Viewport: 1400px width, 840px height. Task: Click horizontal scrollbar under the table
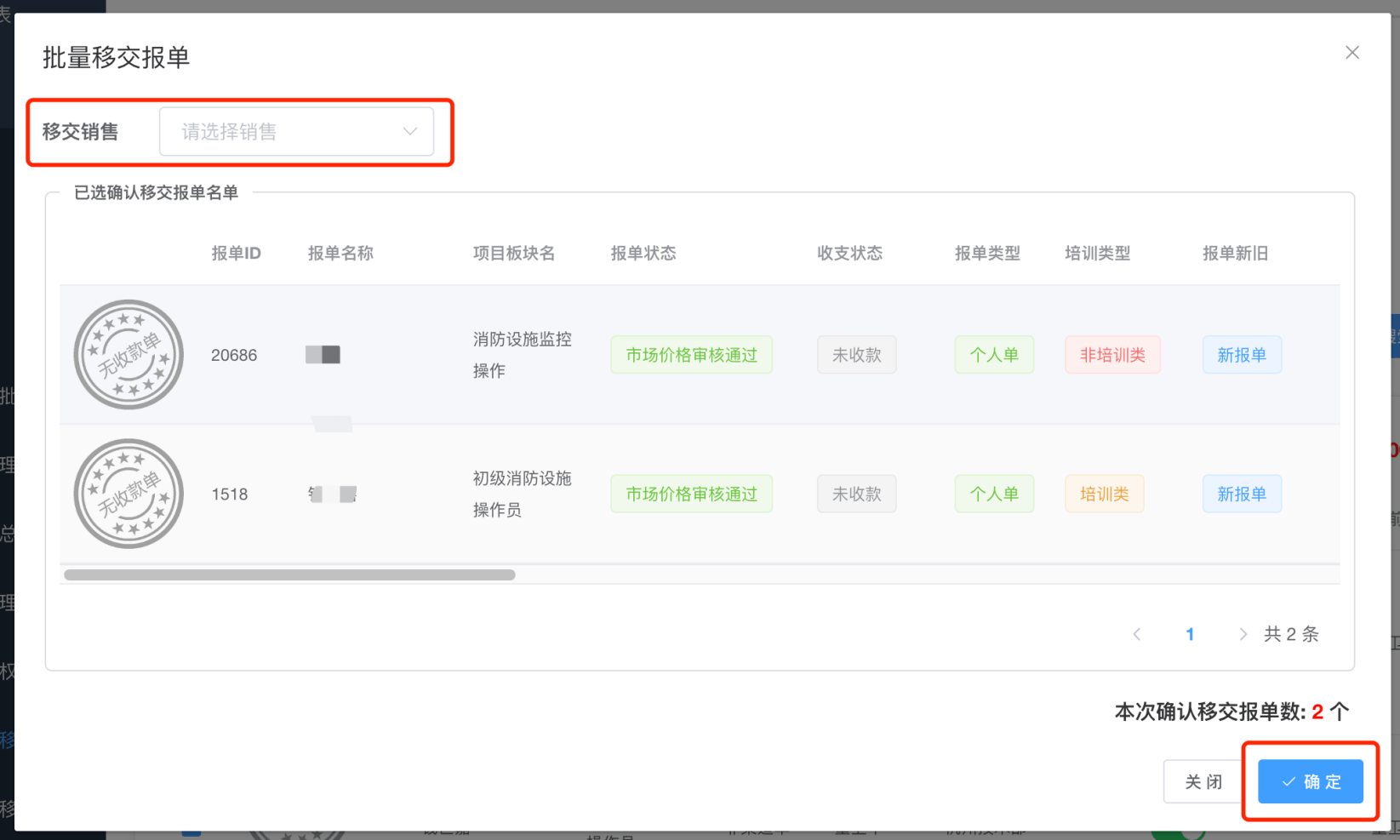click(289, 575)
